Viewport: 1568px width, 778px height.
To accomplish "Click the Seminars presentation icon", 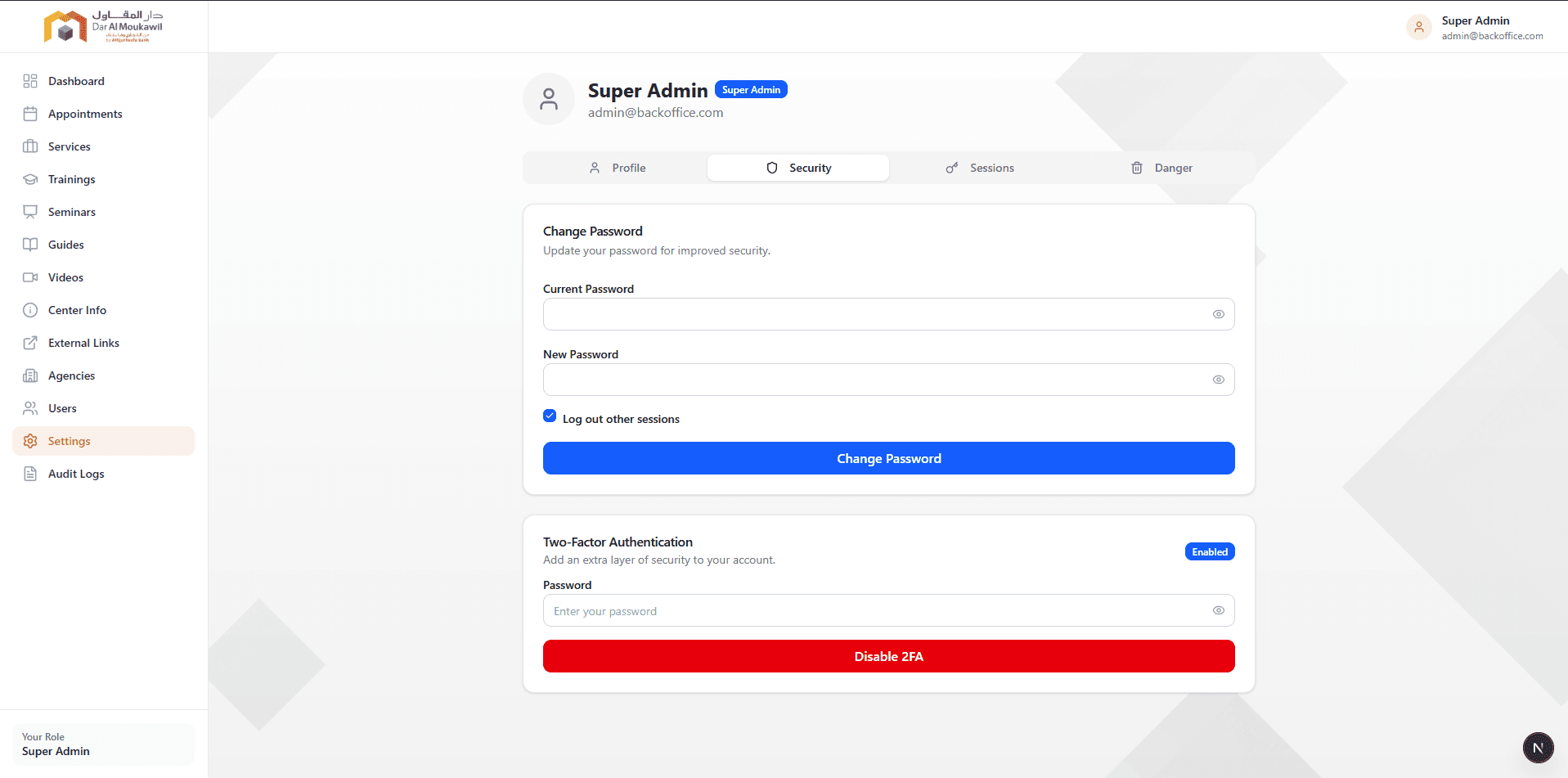I will [30, 212].
